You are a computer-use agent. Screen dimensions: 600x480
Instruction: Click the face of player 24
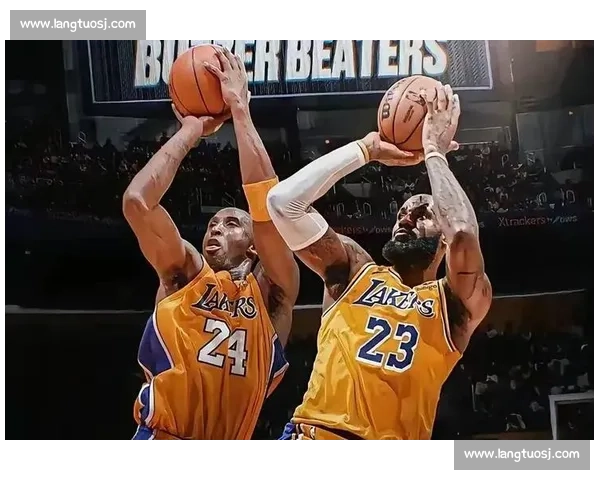(229, 240)
